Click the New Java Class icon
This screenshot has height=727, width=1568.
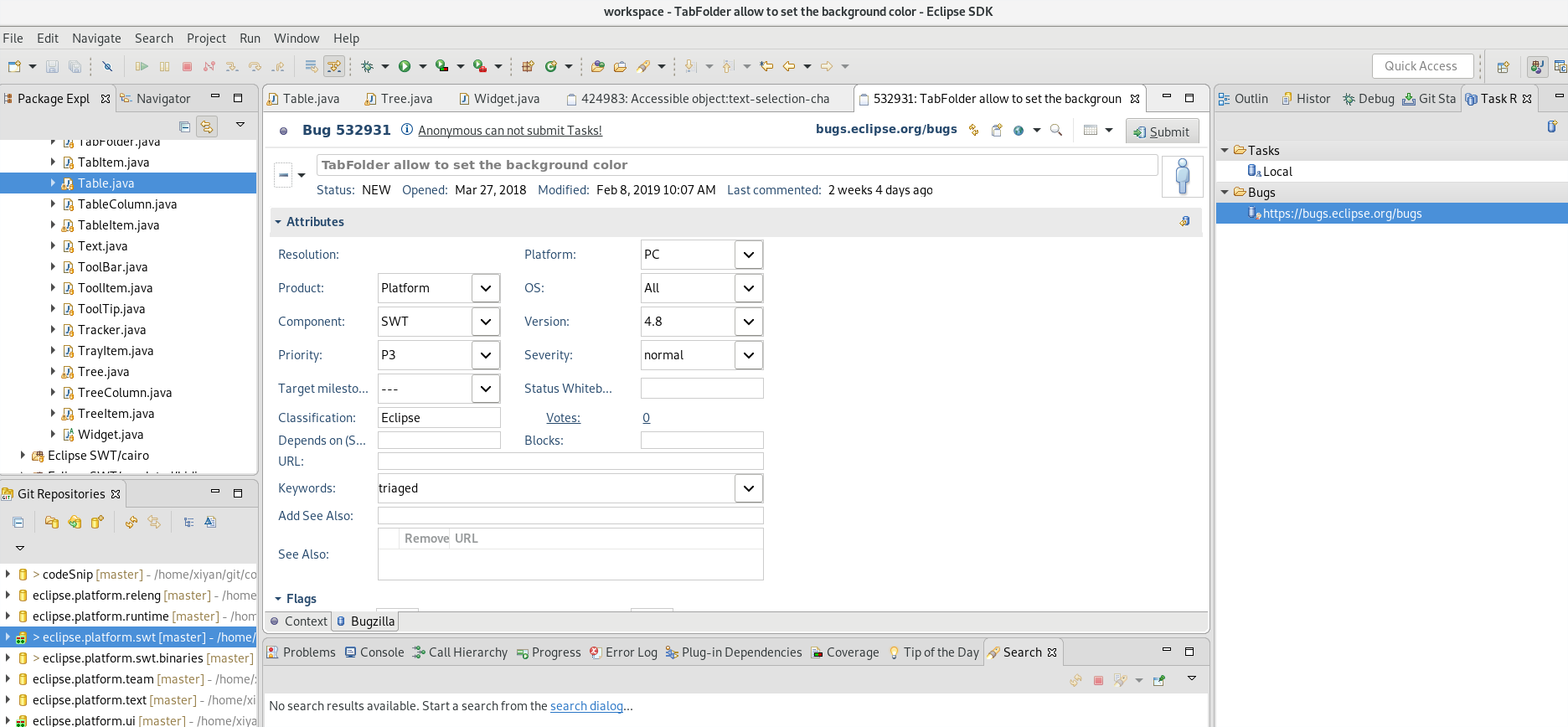pyautogui.click(x=551, y=66)
